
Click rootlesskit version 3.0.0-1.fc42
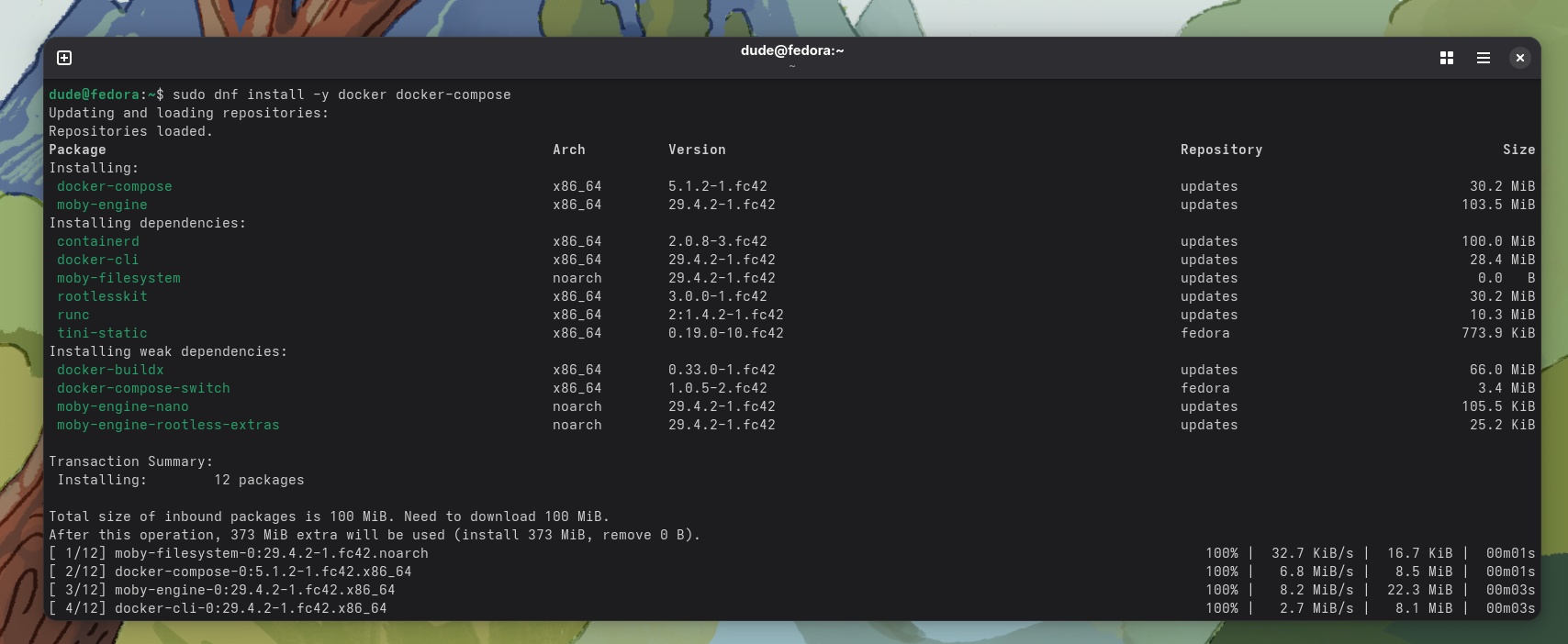point(718,296)
